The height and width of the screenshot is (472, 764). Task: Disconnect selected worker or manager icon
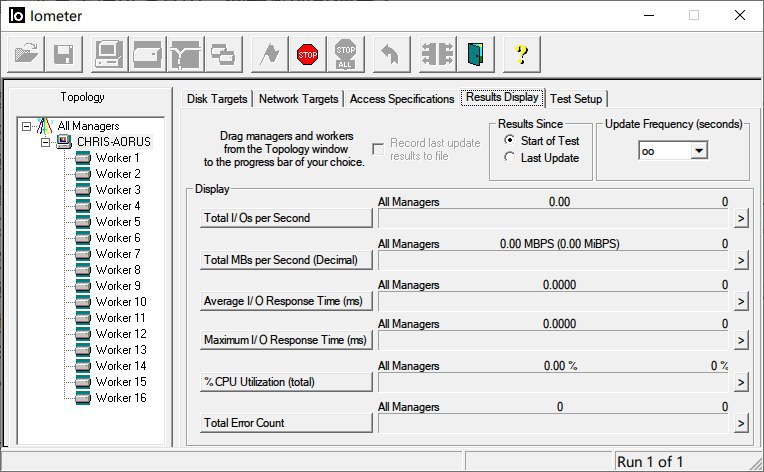click(437, 54)
